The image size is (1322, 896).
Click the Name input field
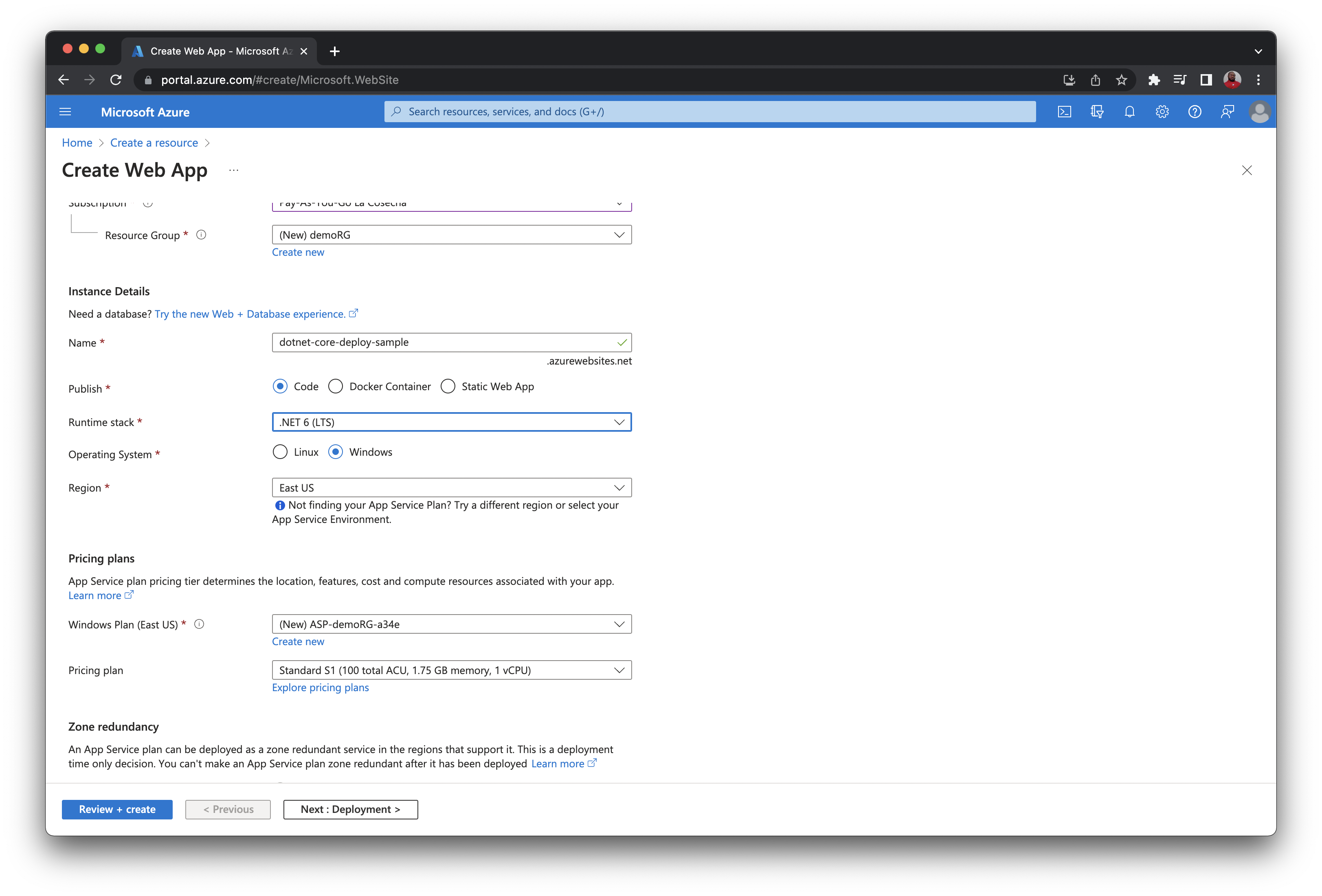[451, 342]
